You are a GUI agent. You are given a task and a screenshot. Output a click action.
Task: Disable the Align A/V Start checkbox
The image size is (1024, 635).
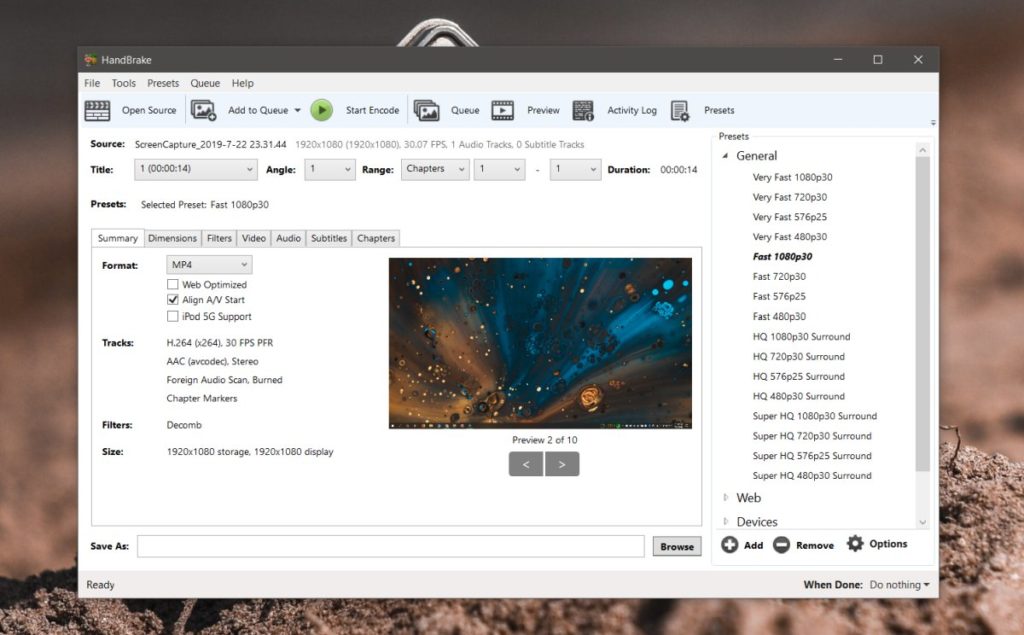tap(174, 298)
